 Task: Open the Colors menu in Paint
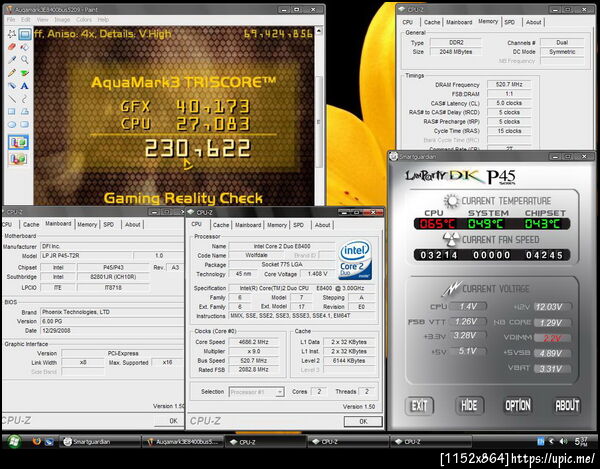tap(84, 20)
